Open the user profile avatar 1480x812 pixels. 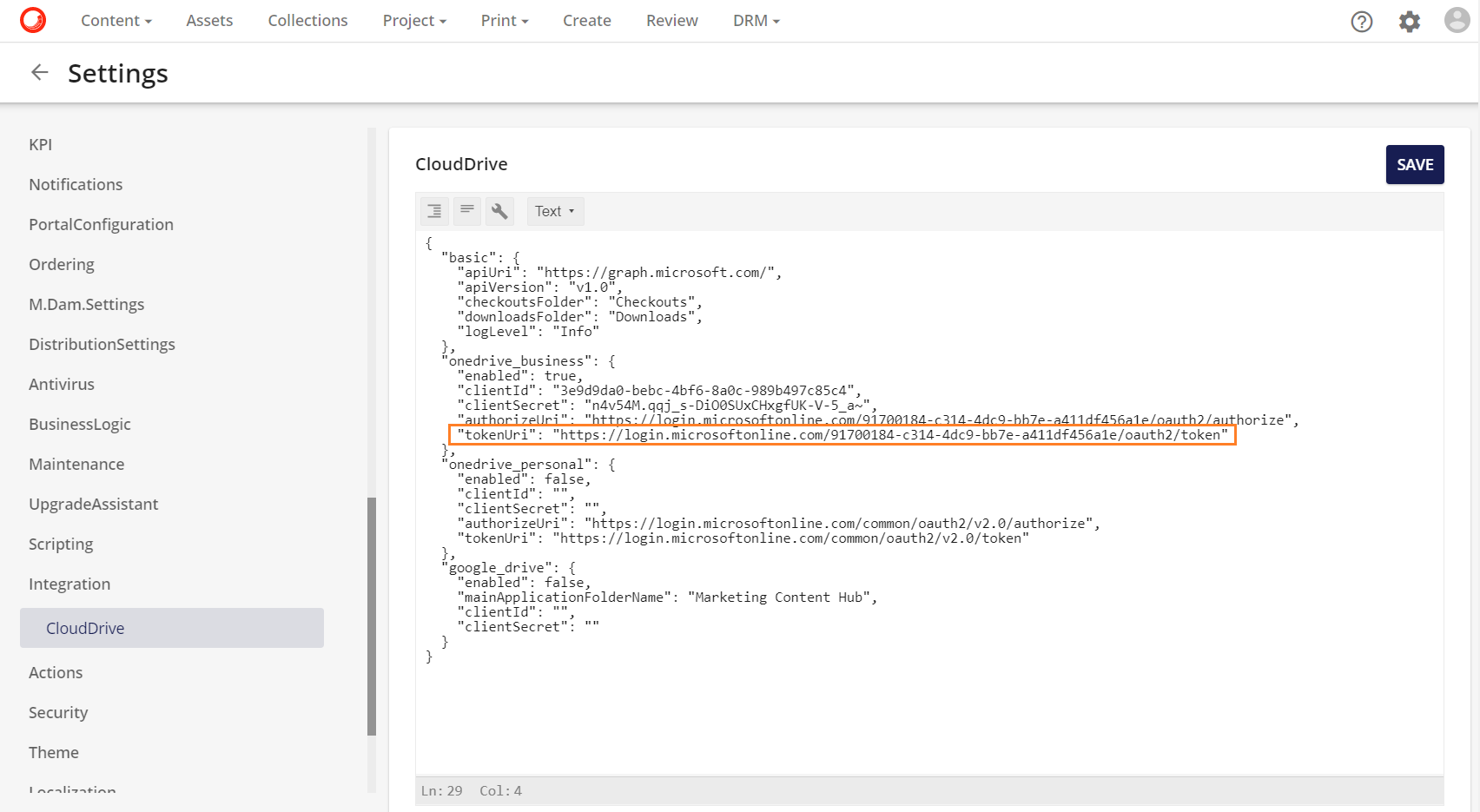[x=1457, y=20]
